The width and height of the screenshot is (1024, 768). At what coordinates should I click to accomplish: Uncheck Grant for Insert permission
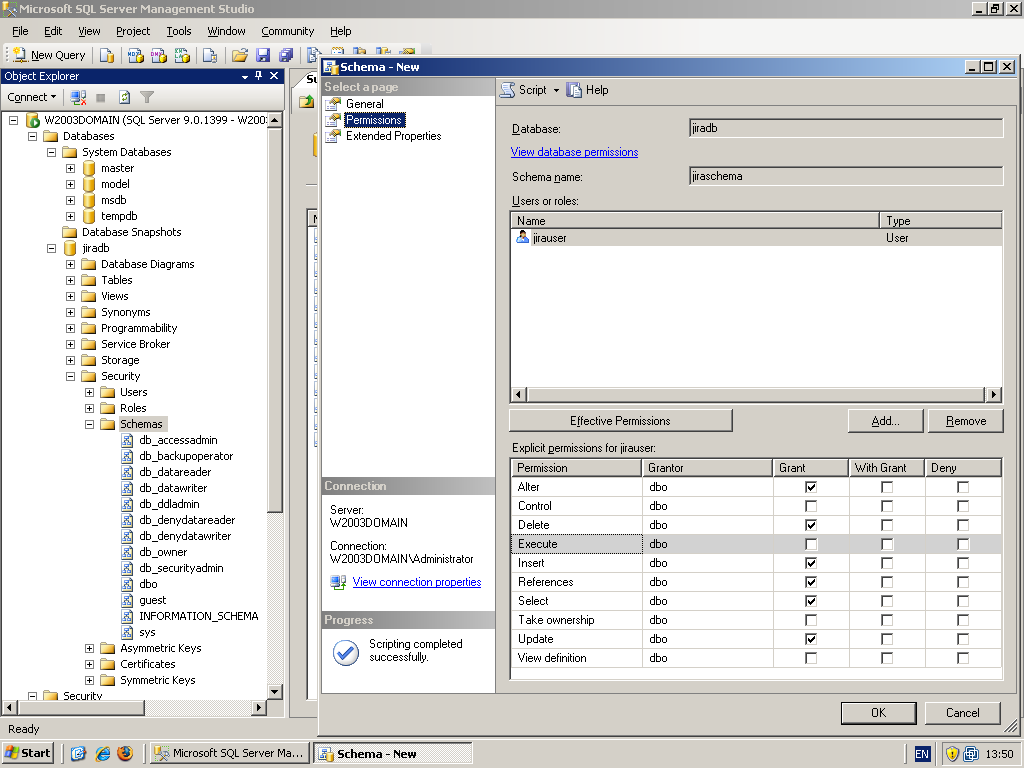tap(811, 563)
